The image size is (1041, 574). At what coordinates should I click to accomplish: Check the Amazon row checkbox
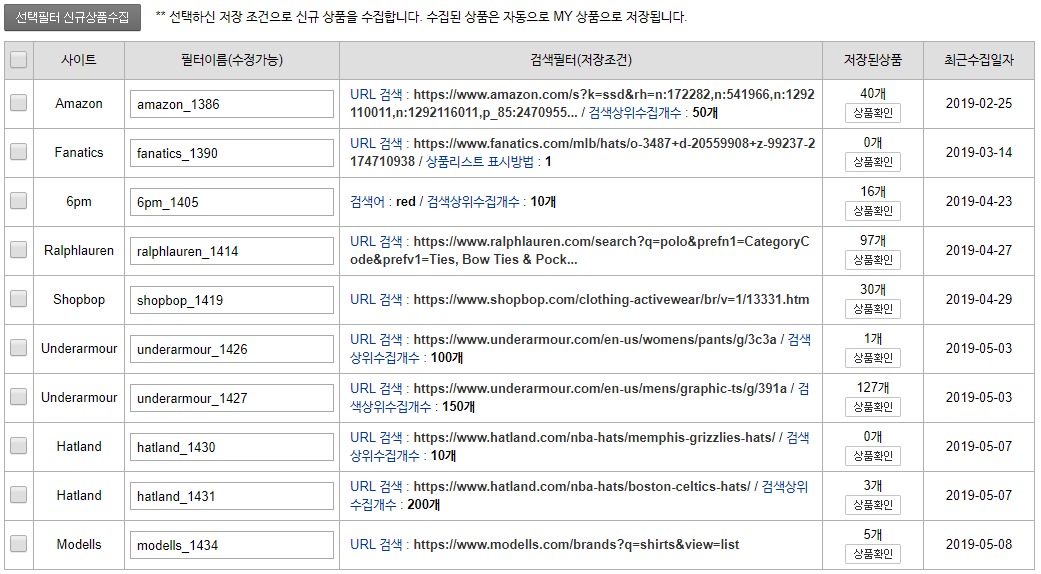click(x=19, y=103)
